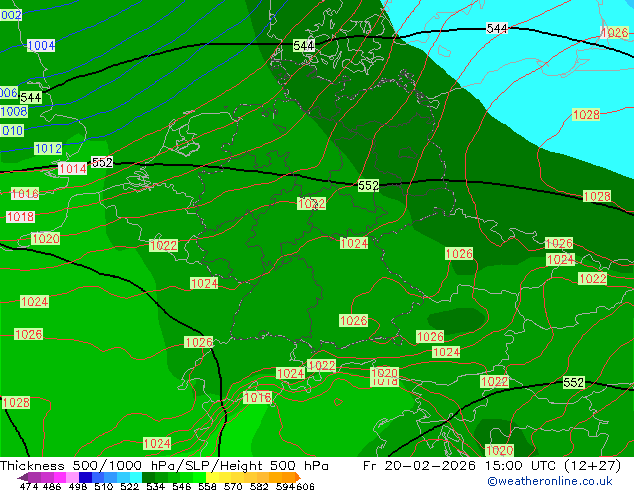Click the cyan legend swatch beside 522
The height and width of the screenshot is (490, 634).
tap(136, 477)
